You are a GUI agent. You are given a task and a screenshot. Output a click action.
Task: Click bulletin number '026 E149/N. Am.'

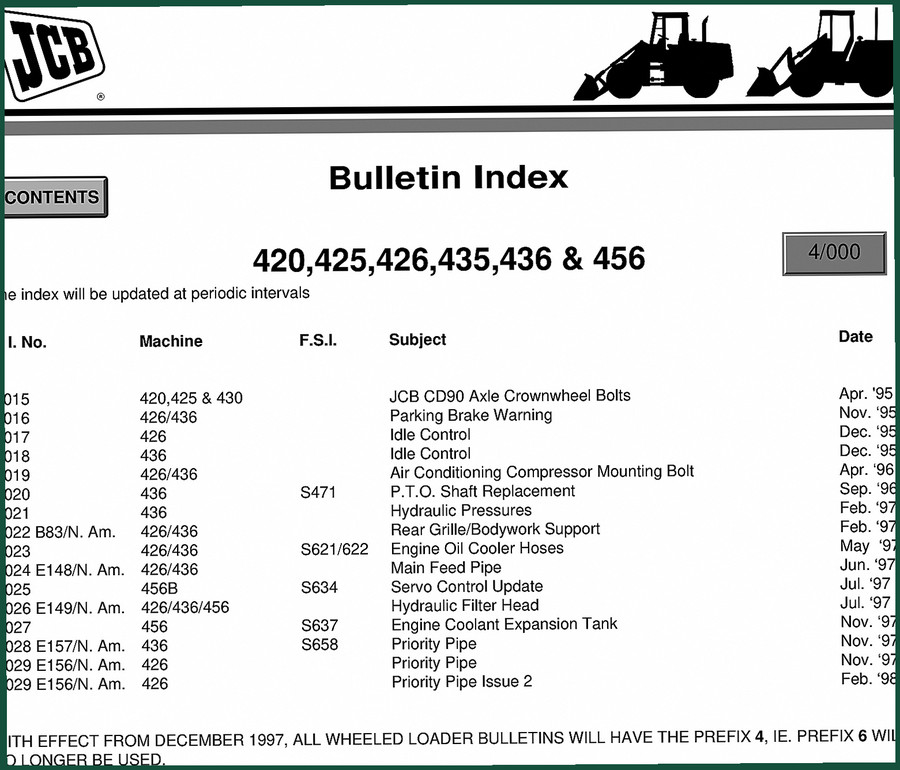(65, 608)
